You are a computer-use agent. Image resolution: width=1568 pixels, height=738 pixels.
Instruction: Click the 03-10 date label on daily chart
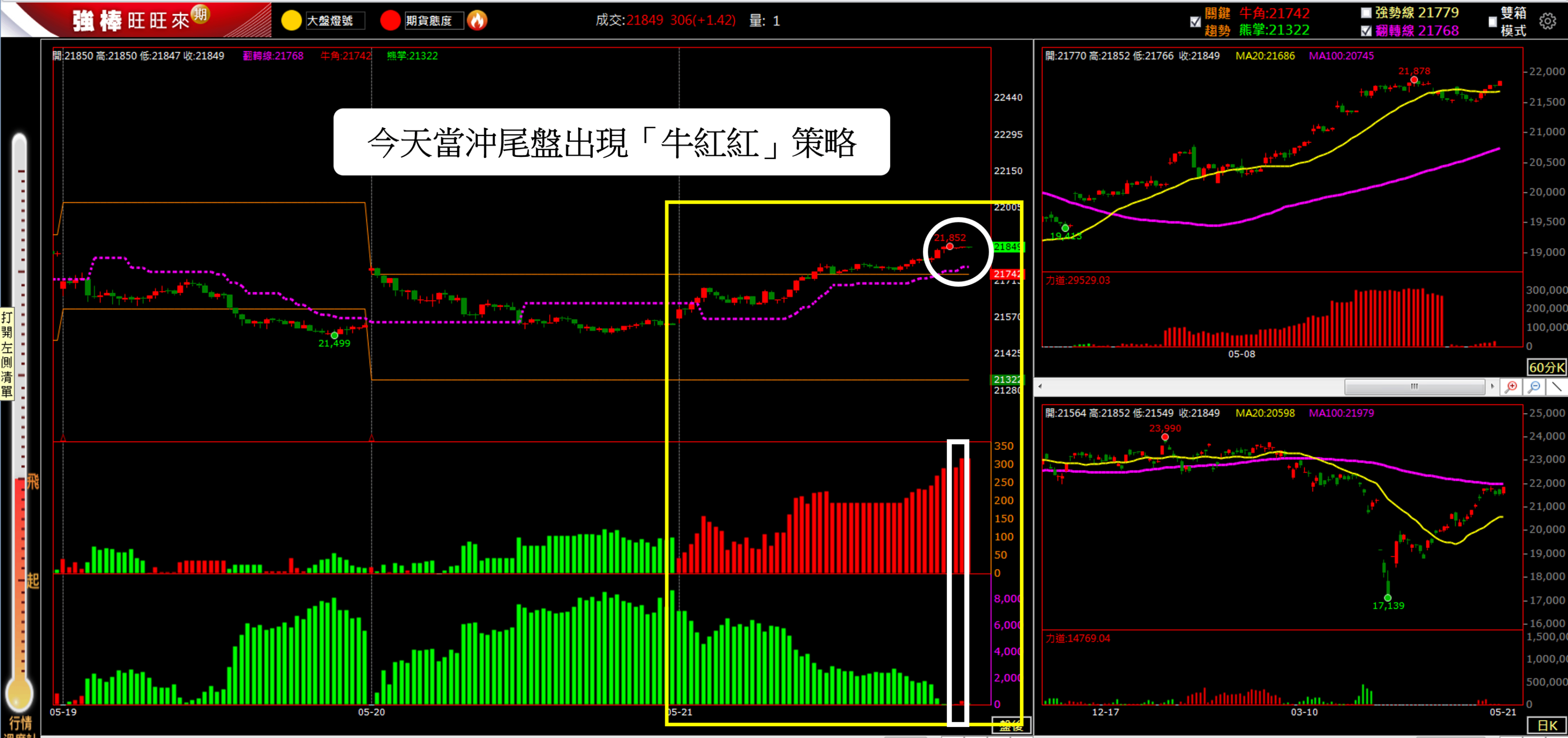(1304, 712)
